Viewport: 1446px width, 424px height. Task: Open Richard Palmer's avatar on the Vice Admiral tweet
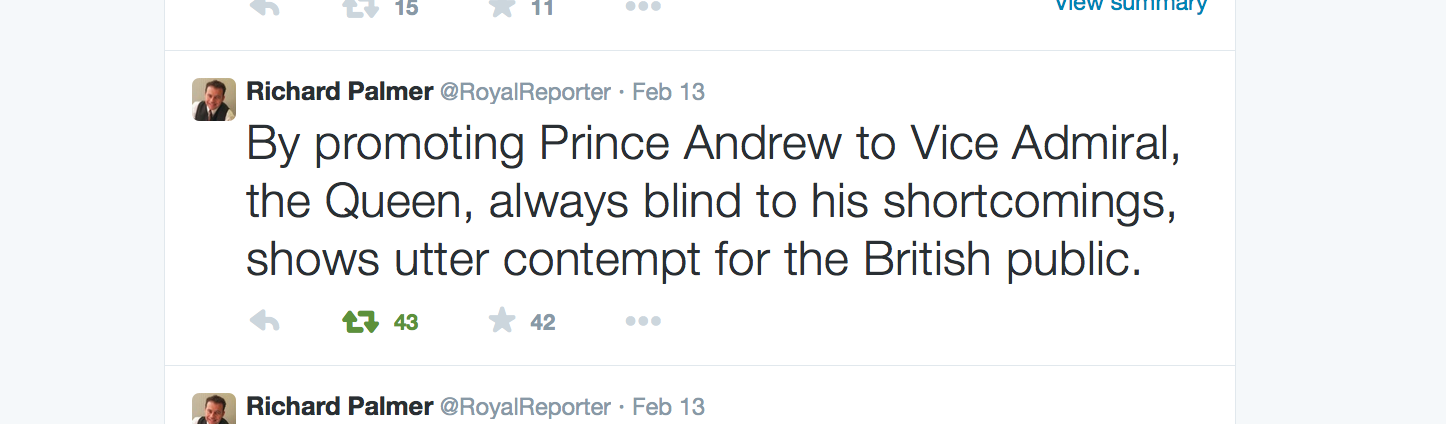[x=214, y=99]
